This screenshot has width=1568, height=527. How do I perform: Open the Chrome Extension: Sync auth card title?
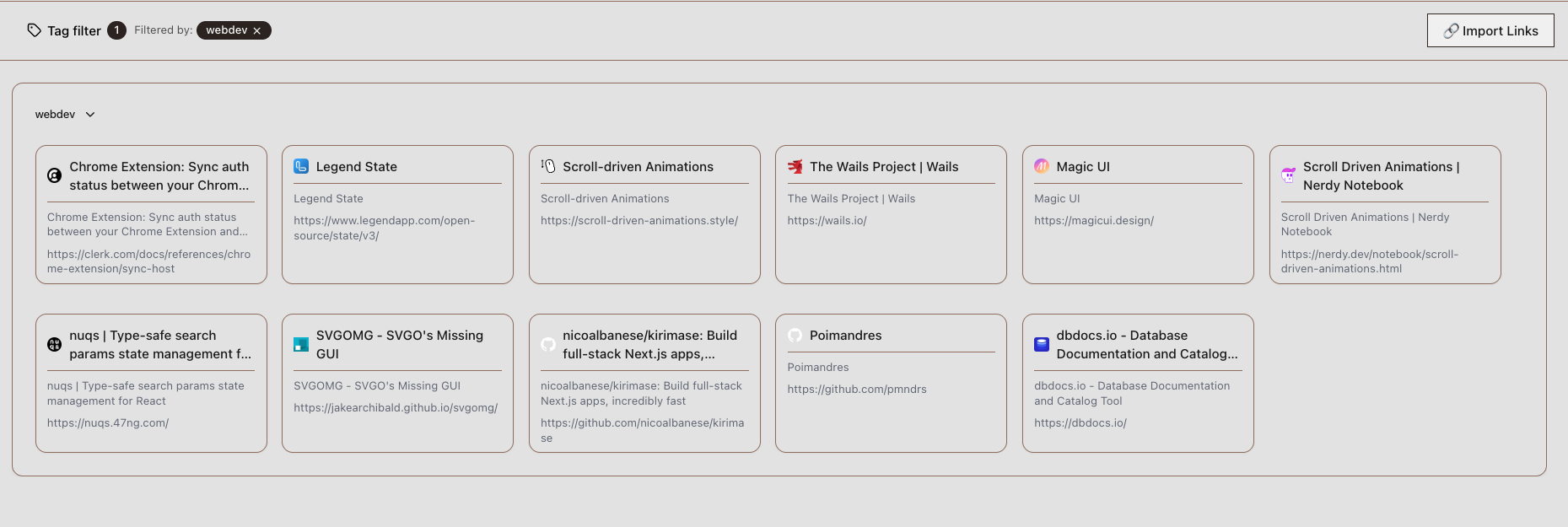point(159,176)
